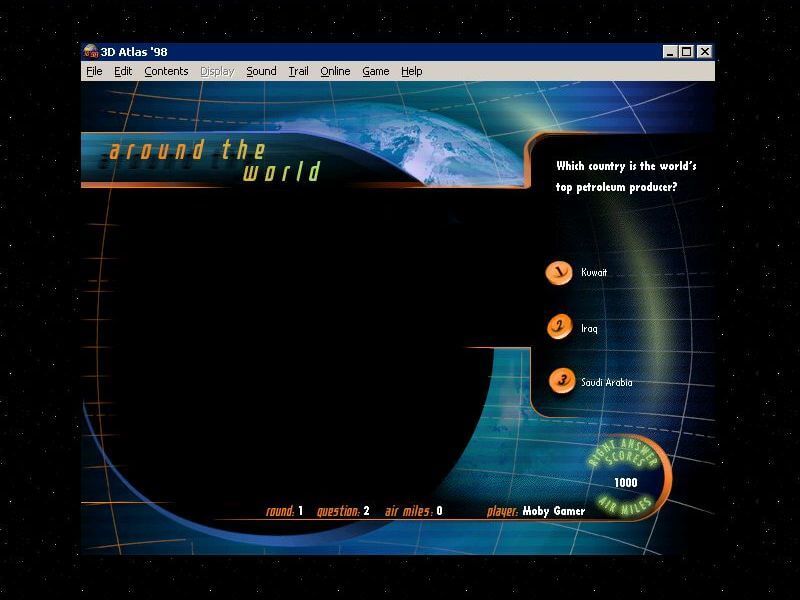Select orange answer button number 2

560,327
